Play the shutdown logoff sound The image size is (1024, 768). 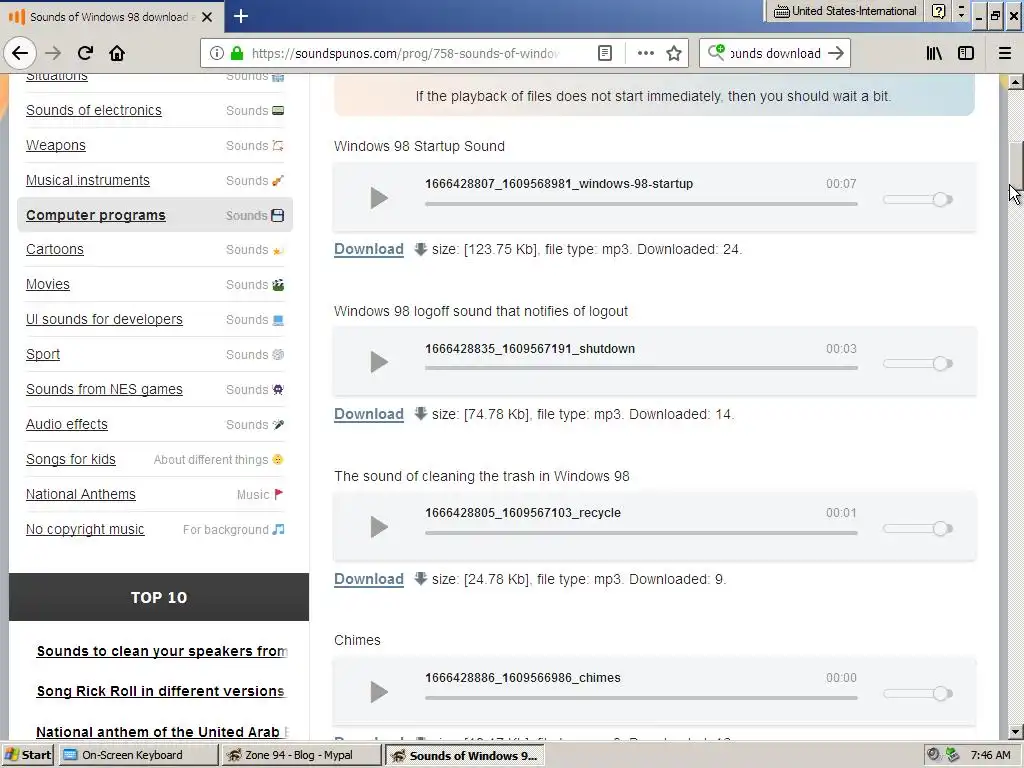tap(379, 362)
